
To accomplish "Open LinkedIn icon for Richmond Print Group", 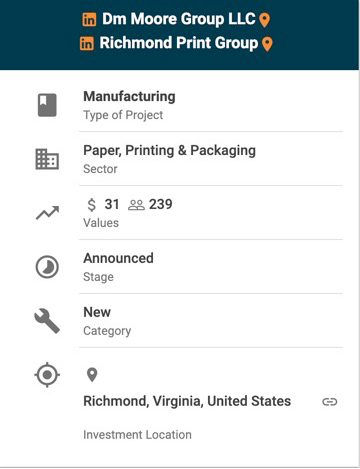I will click(x=87, y=44).
